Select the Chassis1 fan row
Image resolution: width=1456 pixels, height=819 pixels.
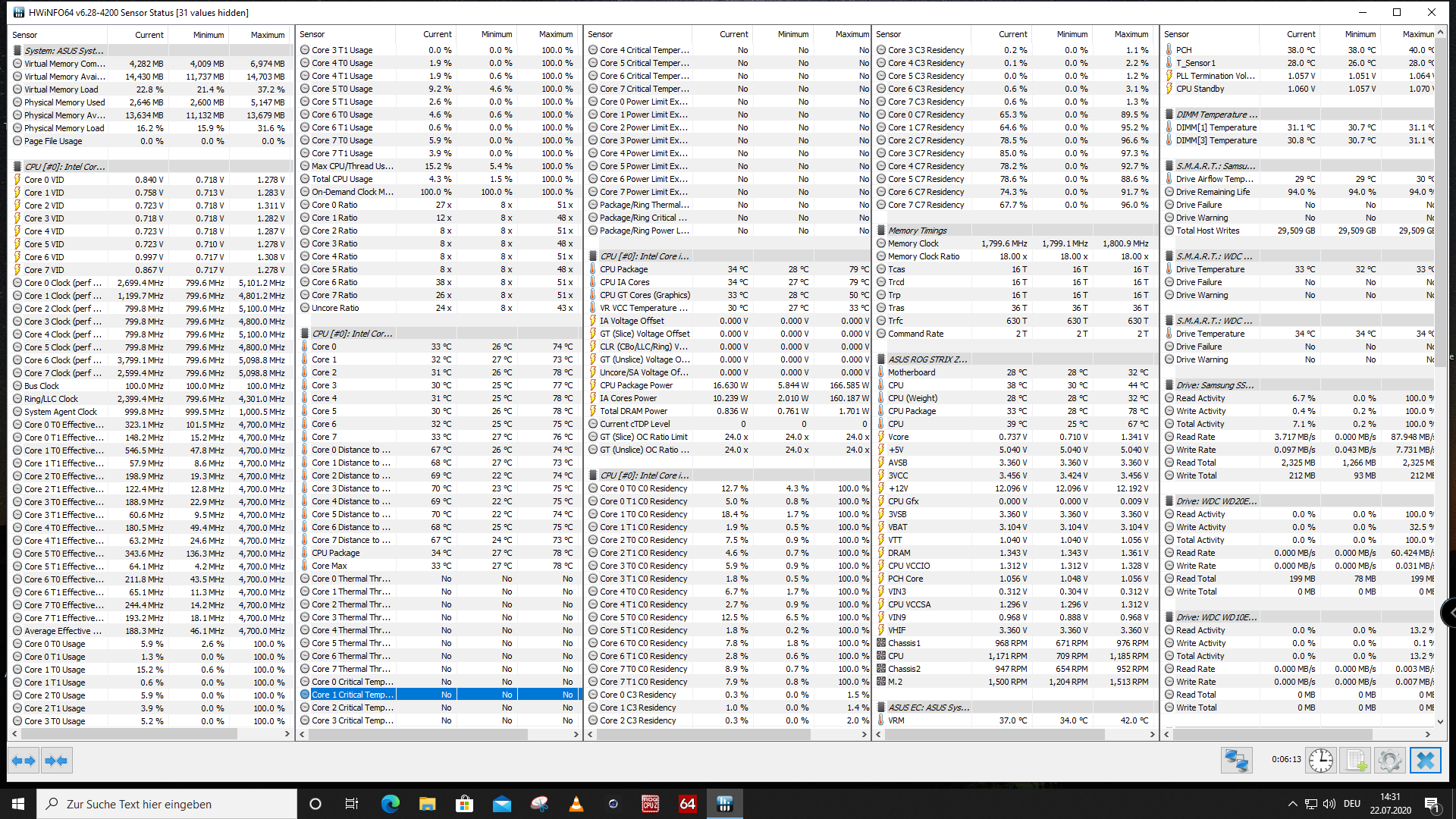[1015, 643]
